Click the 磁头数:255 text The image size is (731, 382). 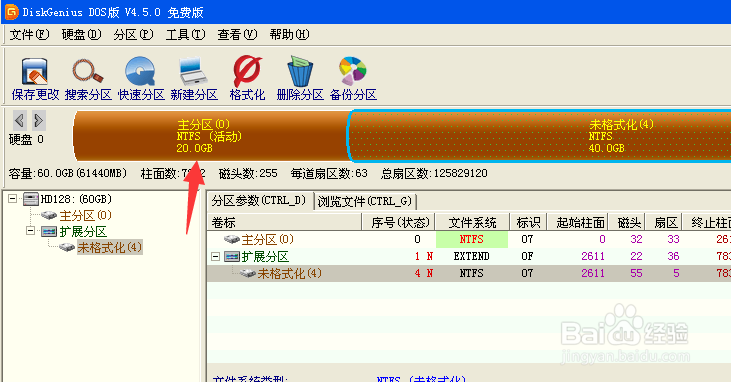(248, 174)
